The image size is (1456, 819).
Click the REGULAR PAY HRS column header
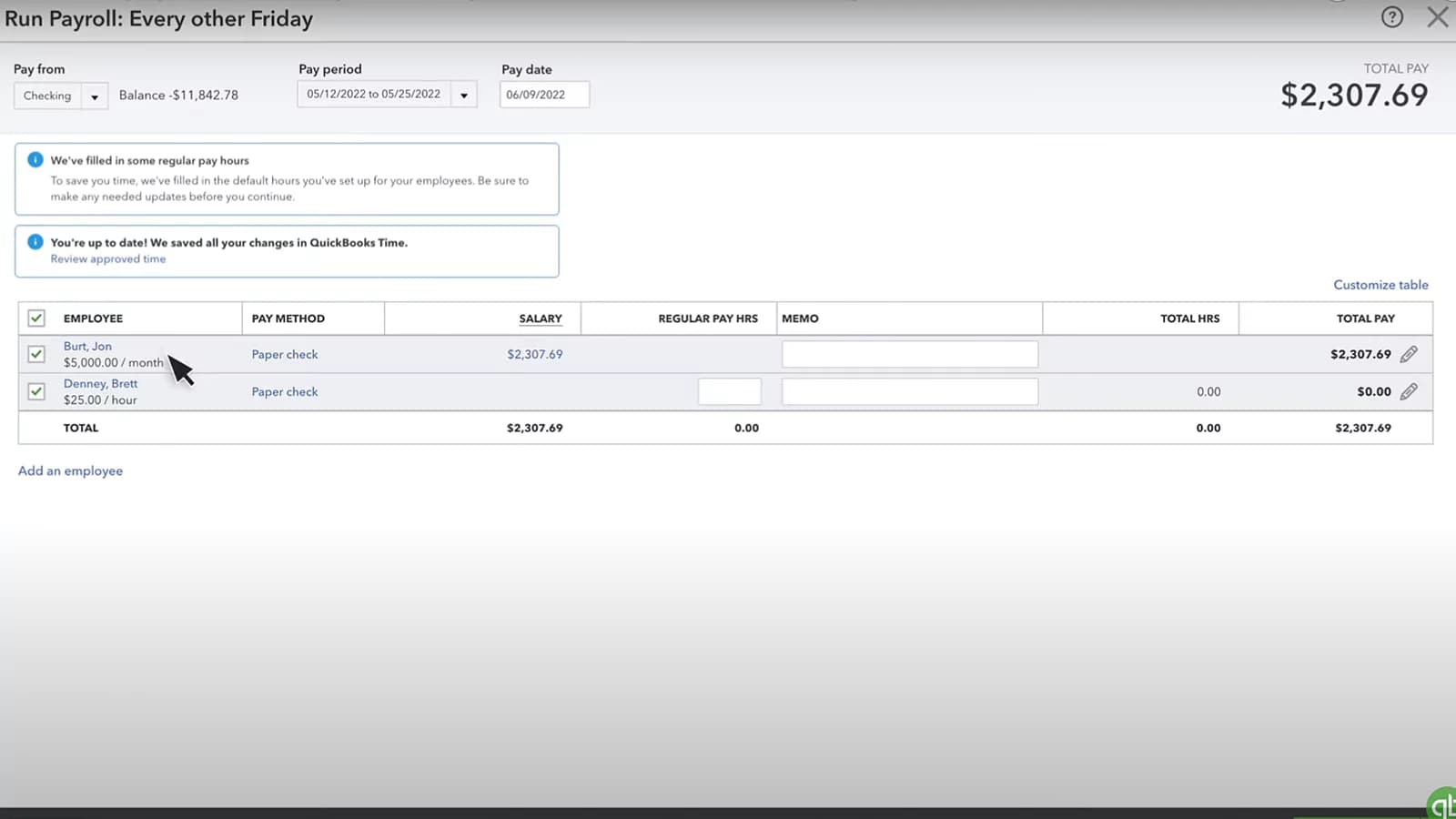pyautogui.click(x=708, y=318)
